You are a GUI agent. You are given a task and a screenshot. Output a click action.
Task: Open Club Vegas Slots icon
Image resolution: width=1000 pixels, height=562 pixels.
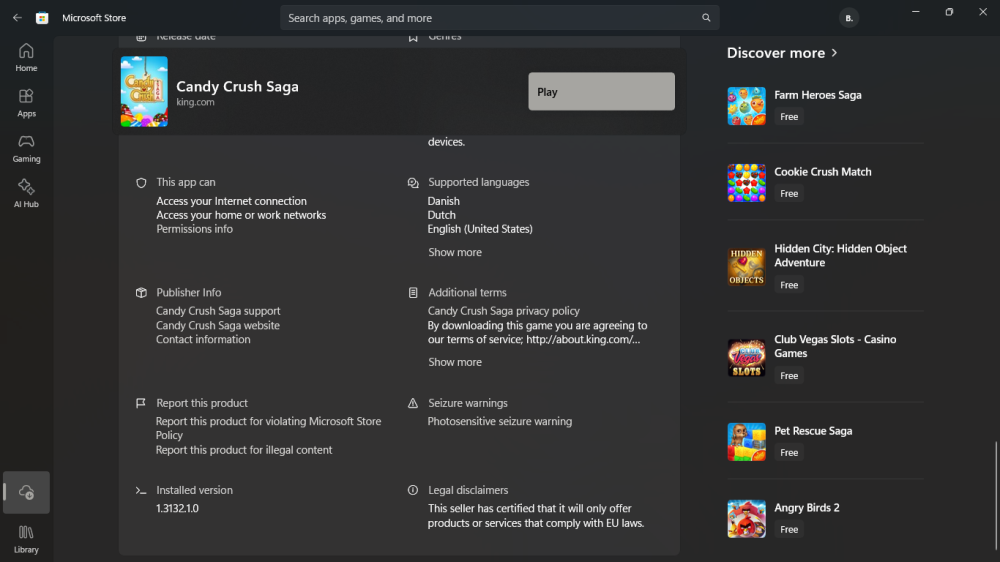[x=746, y=357]
